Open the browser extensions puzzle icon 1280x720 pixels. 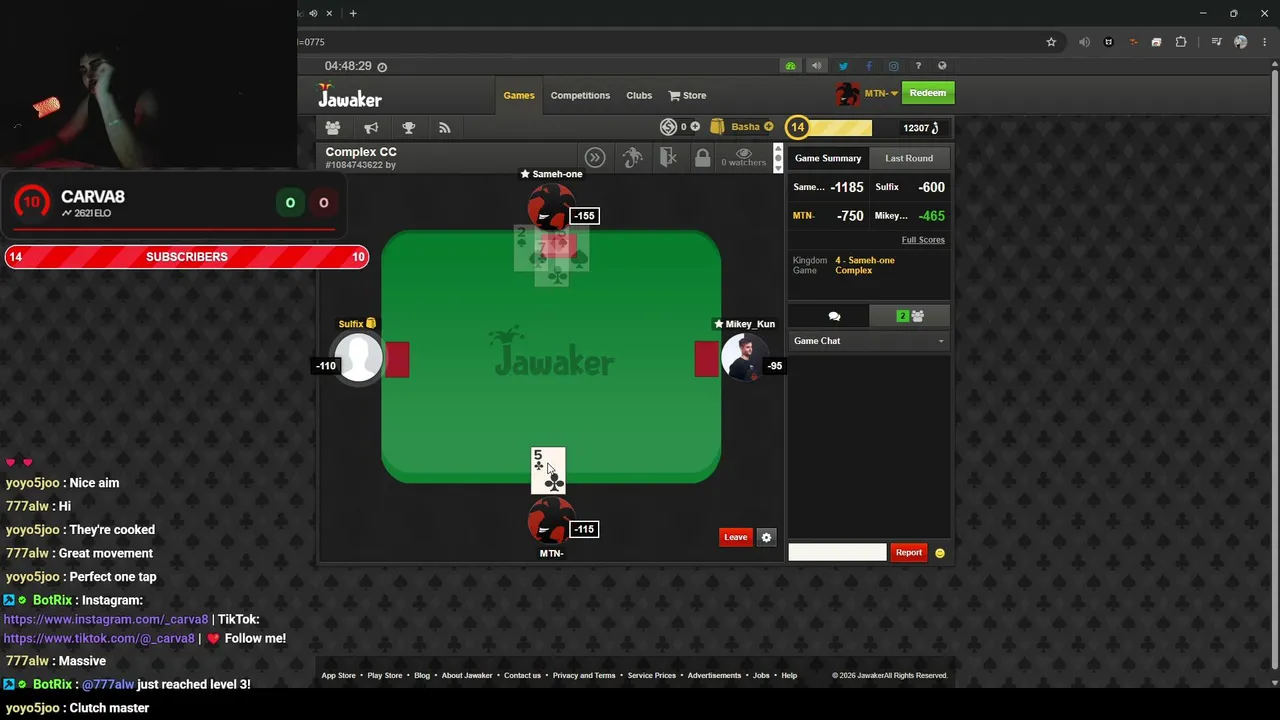[1181, 42]
